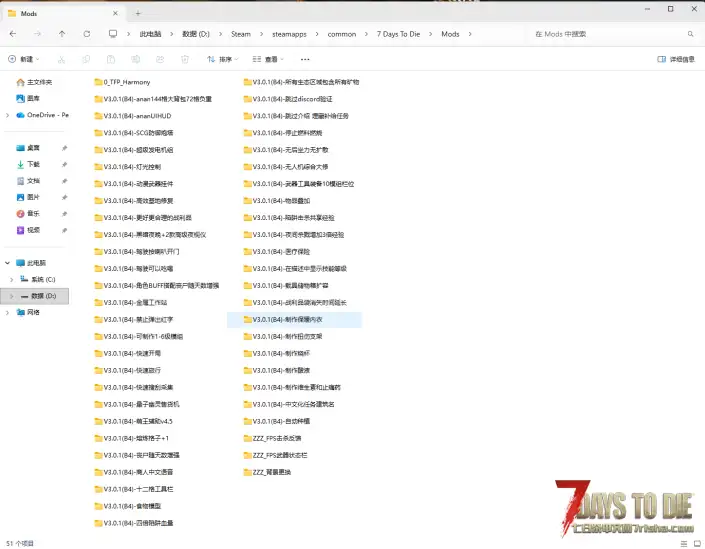Close the Mods tab
Viewport: 705px width, 549px height.
click(x=116, y=13)
